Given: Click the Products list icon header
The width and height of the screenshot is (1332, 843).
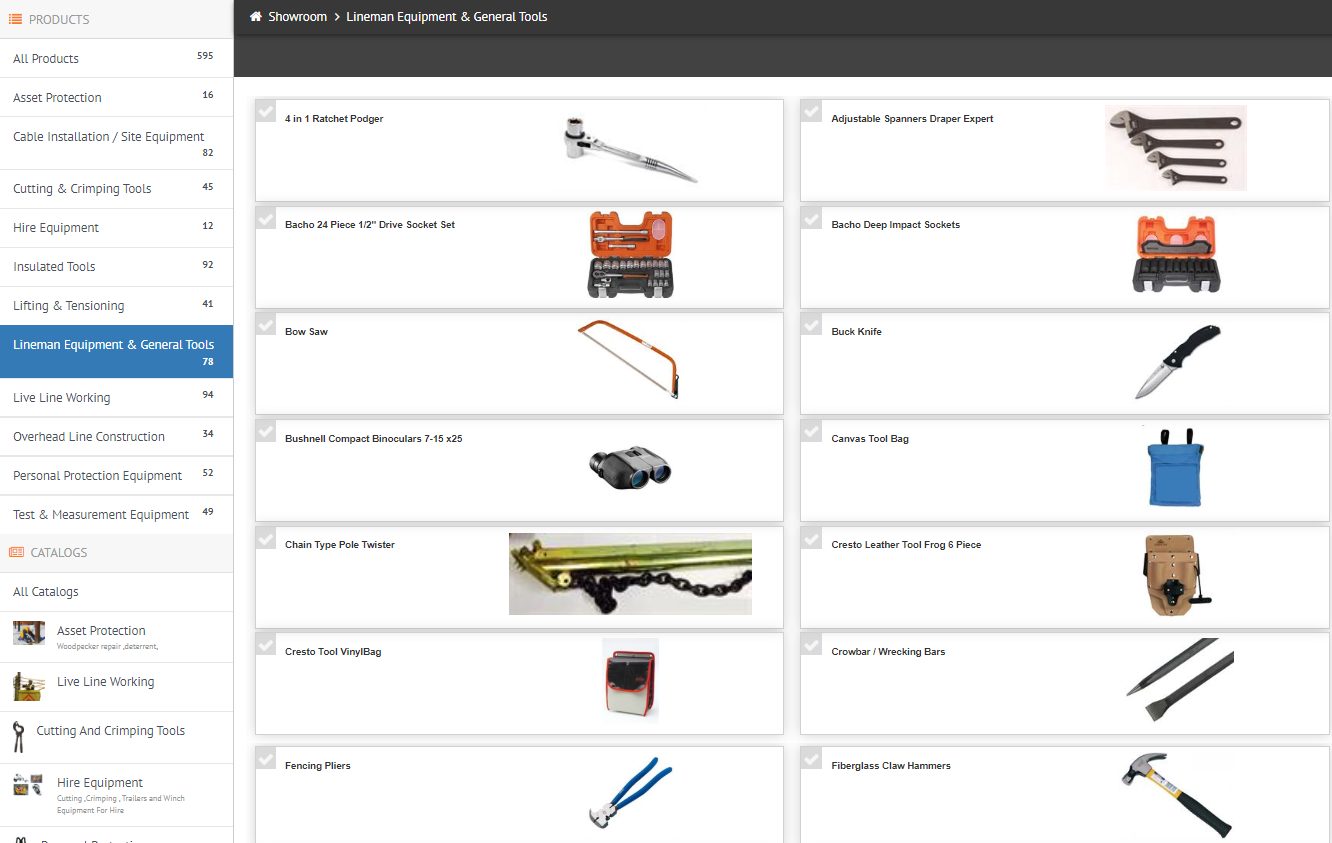Looking at the screenshot, I should (x=15, y=19).
